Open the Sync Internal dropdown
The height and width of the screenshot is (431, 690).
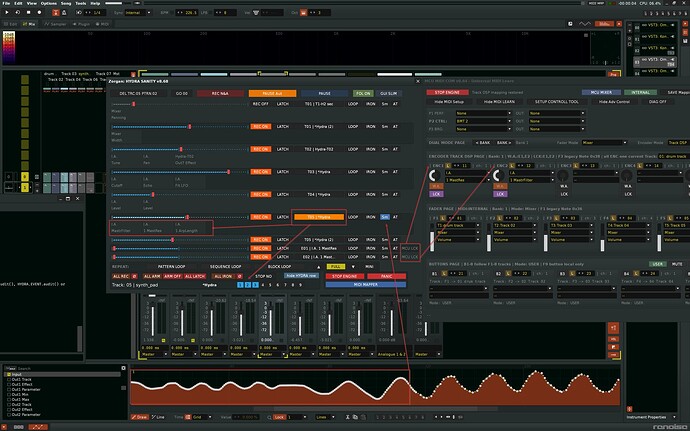(x=138, y=13)
